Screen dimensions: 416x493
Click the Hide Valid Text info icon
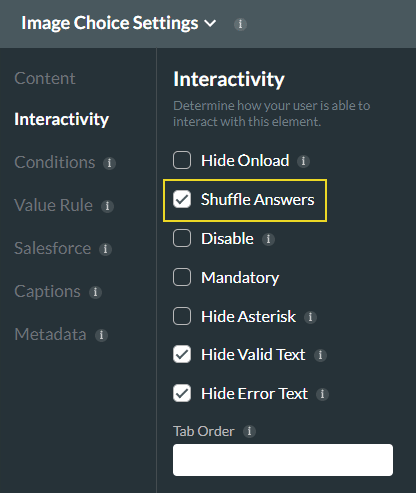320,355
